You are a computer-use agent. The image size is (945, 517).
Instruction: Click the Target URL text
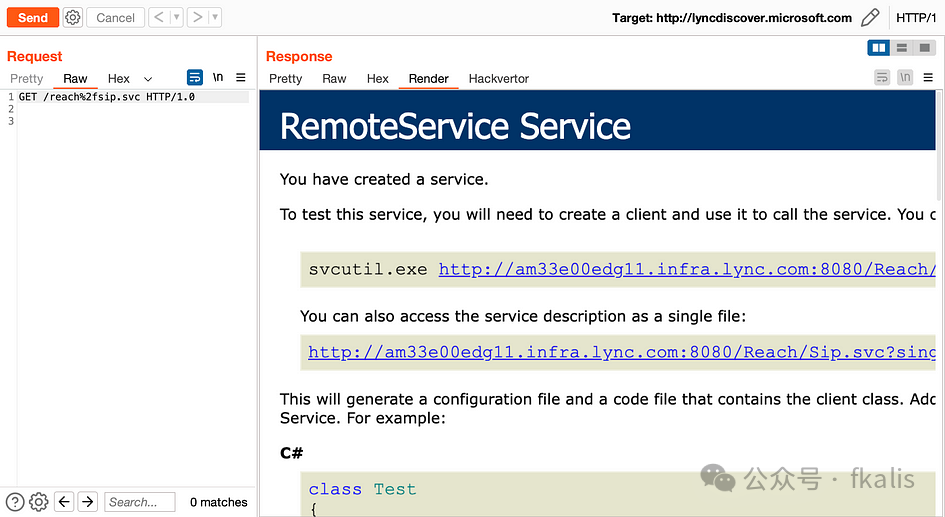754,18
